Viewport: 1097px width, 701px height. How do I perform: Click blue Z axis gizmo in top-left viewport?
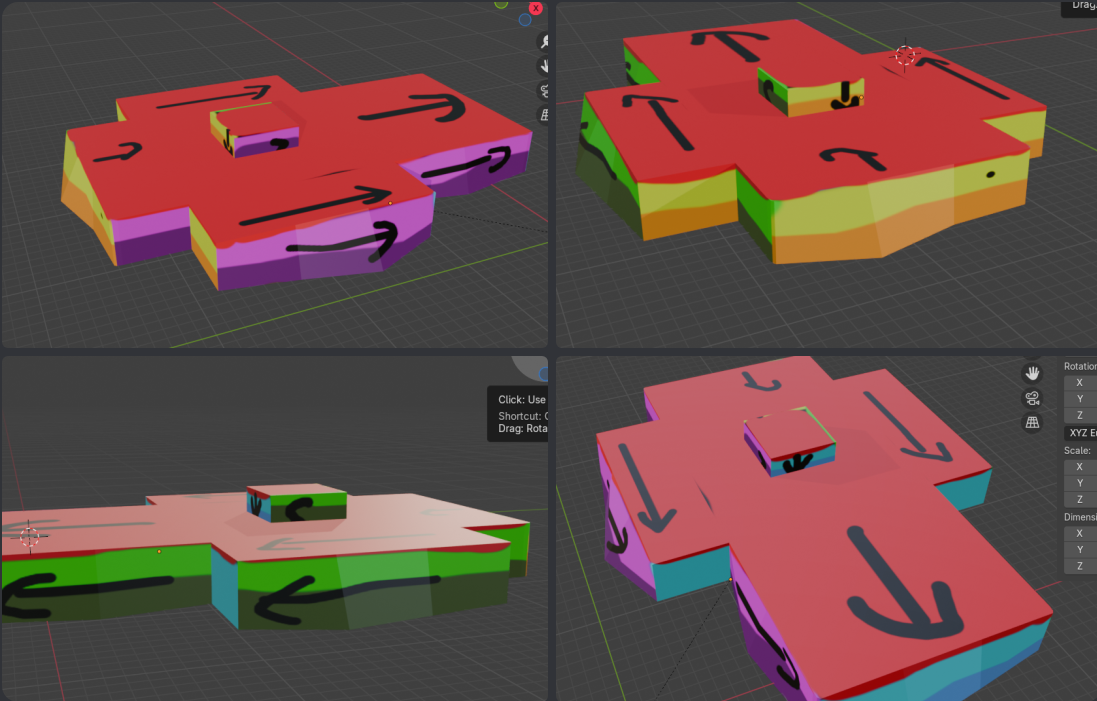click(x=525, y=19)
